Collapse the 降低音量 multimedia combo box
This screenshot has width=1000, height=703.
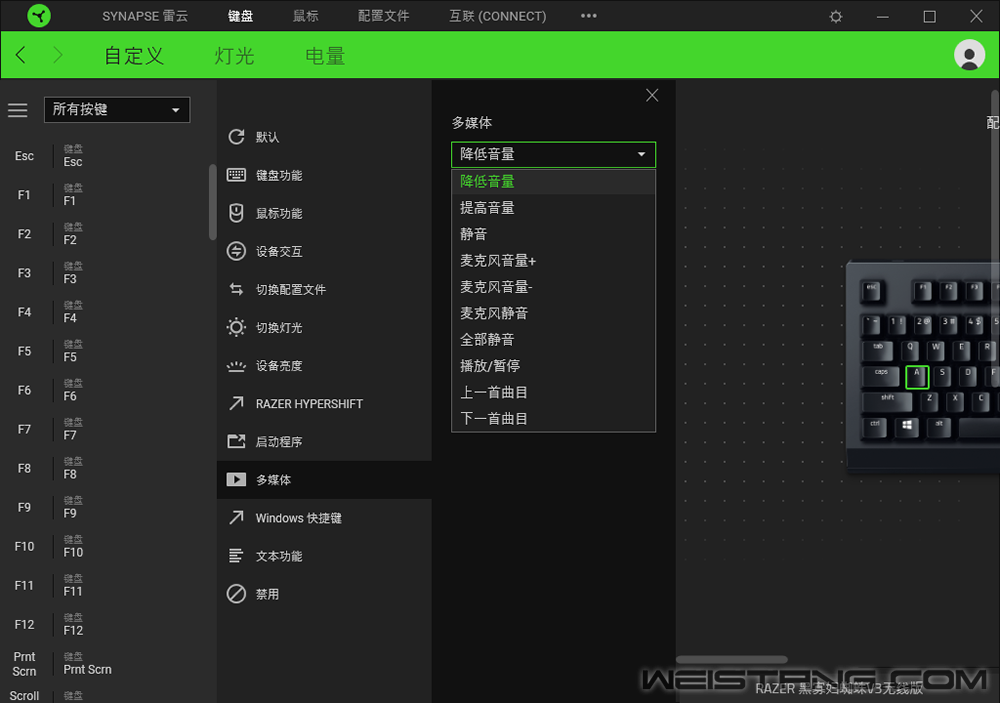pos(553,154)
